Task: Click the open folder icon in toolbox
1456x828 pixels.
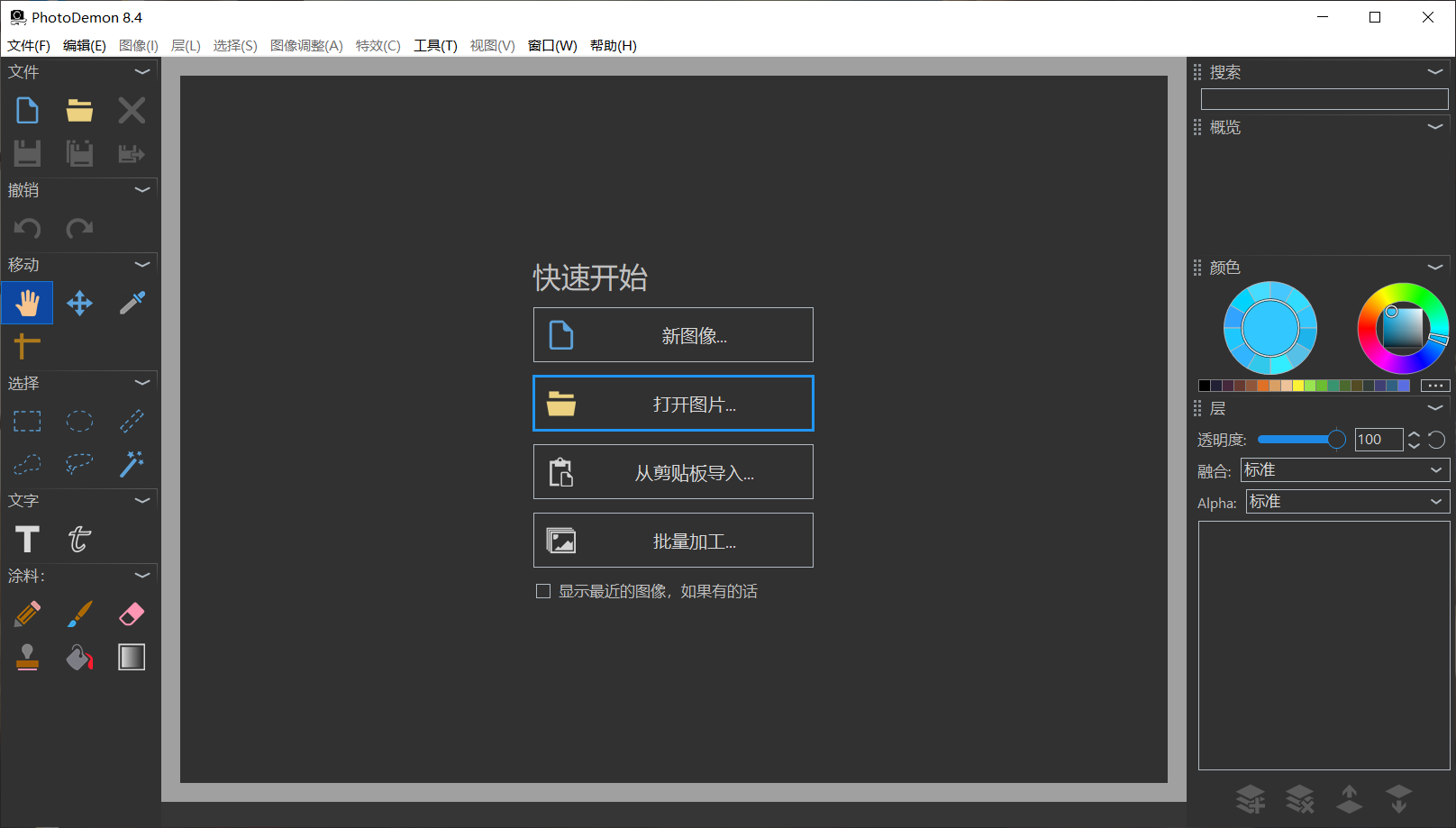Action: click(x=79, y=111)
